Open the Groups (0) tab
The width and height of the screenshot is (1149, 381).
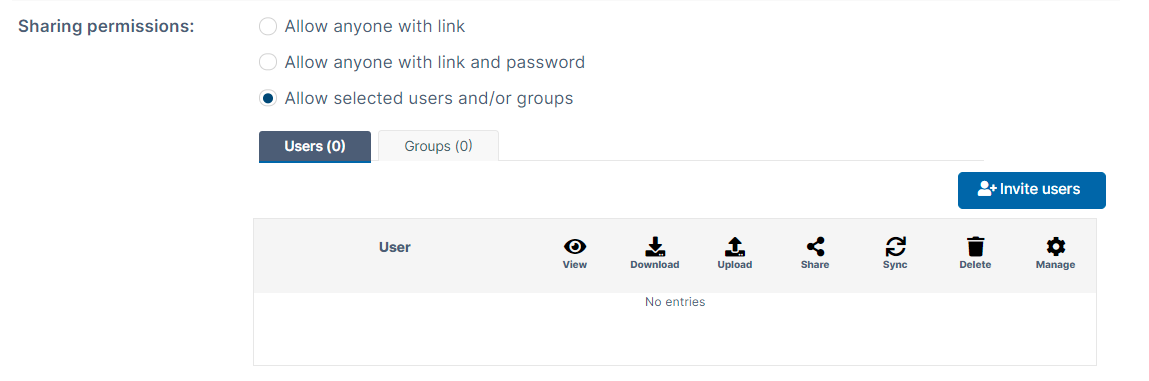point(438,146)
